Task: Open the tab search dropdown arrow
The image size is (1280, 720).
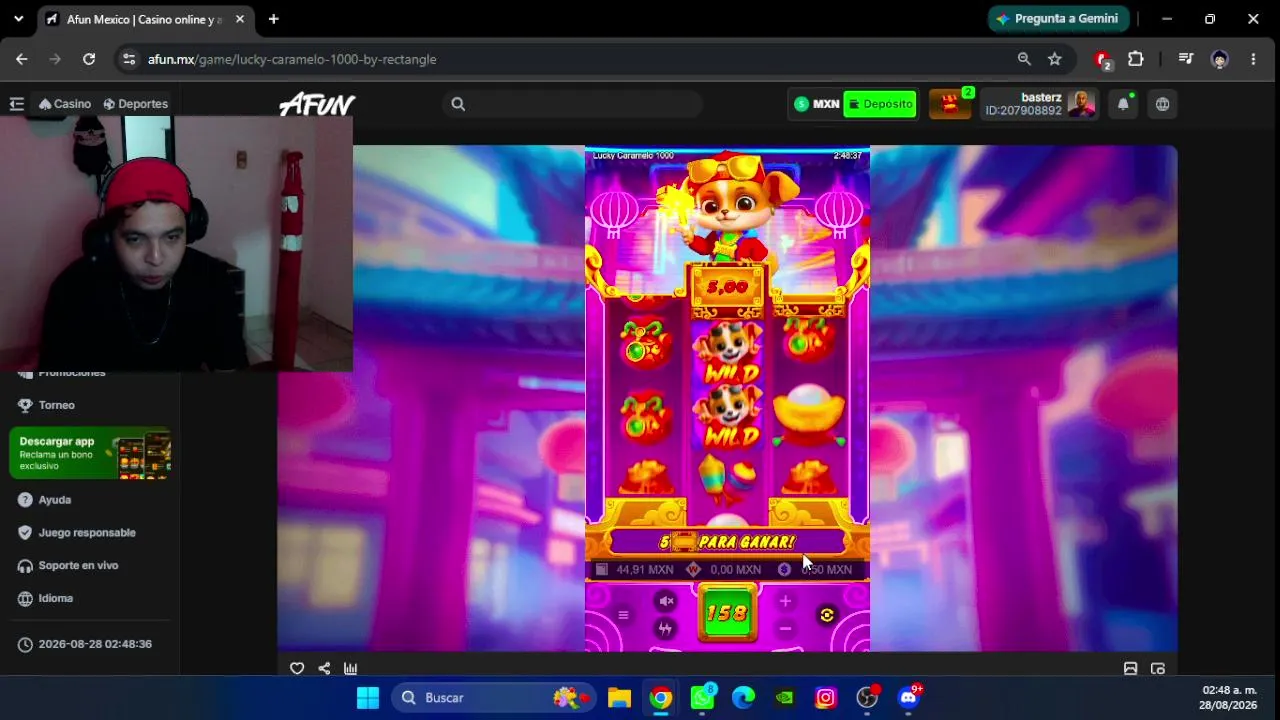Action: 18,19
